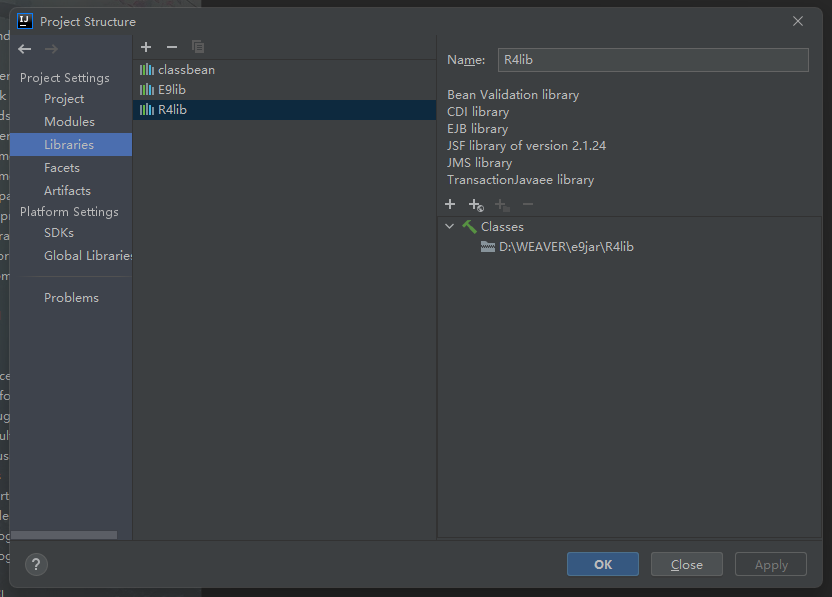Select the D:\WEAVER\e9jar\R4lib path entry
The image size is (832, 597).
(x=566, y=247)
